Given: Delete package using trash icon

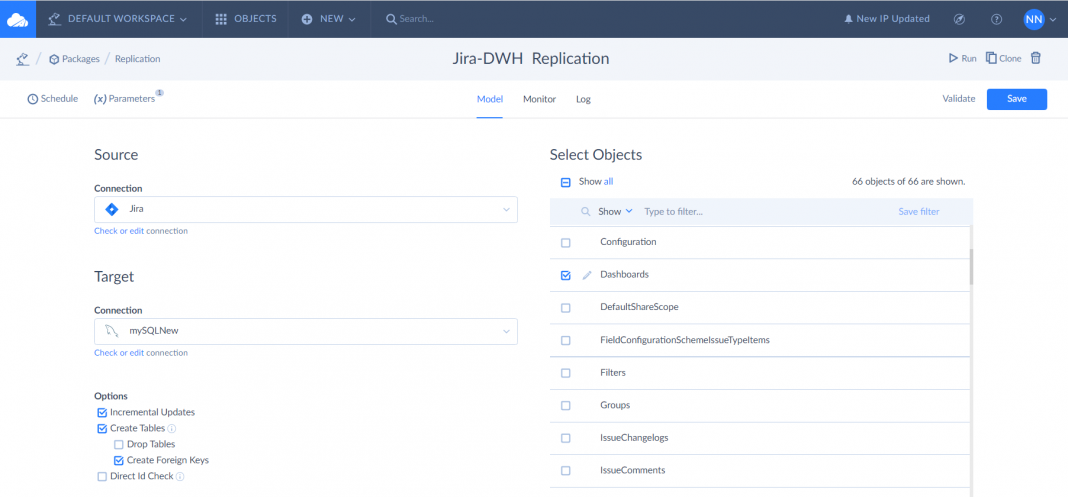Looking at the screenshot, I should point(1036,58).
